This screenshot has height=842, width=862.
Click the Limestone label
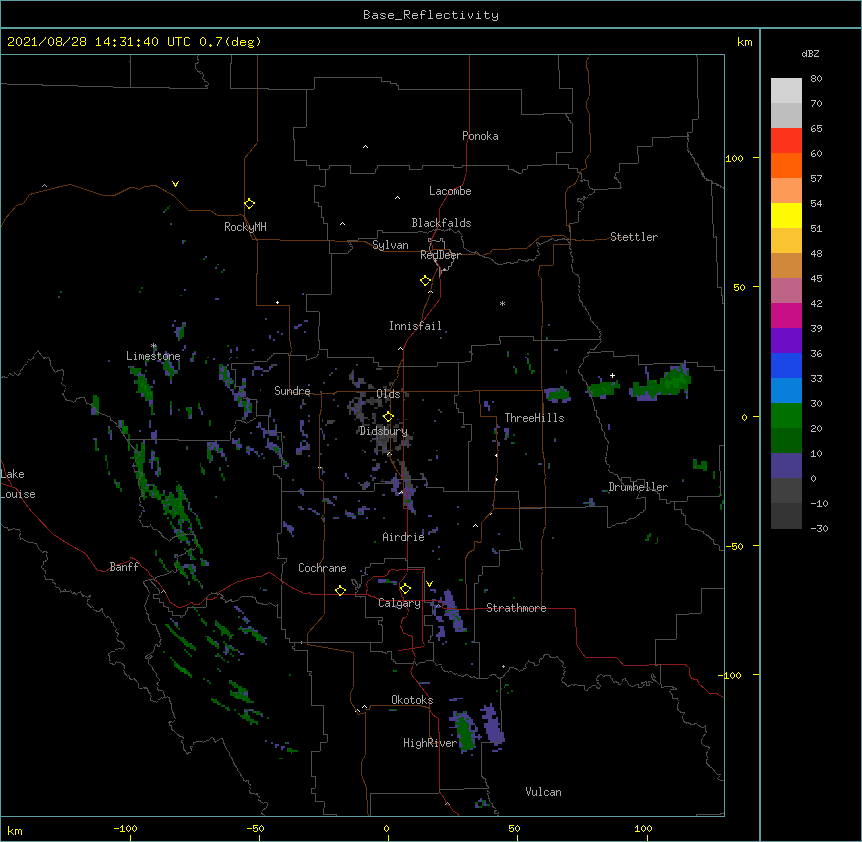tap(153, 356)
